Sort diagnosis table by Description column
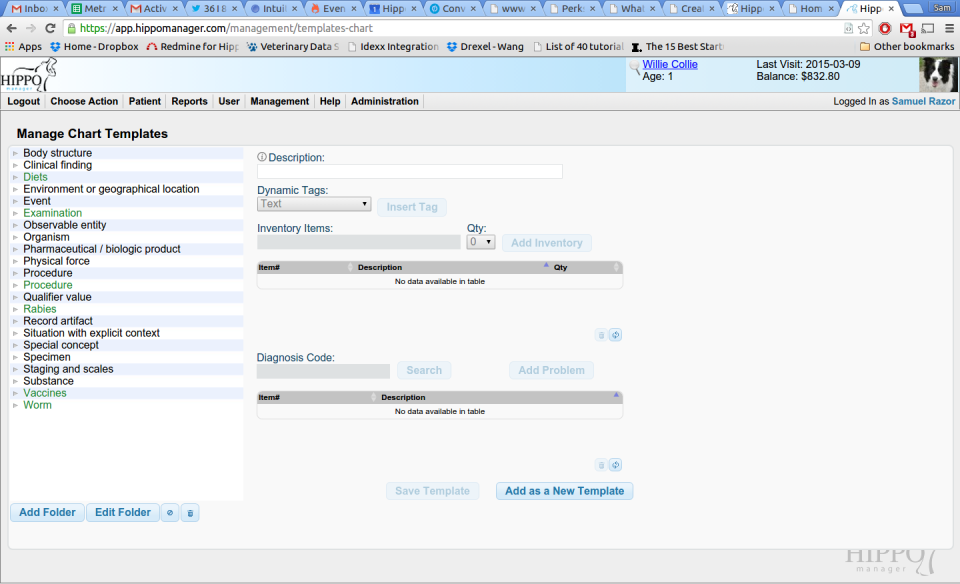The height and width of the screenshot is (584, 960). [500, 397]
